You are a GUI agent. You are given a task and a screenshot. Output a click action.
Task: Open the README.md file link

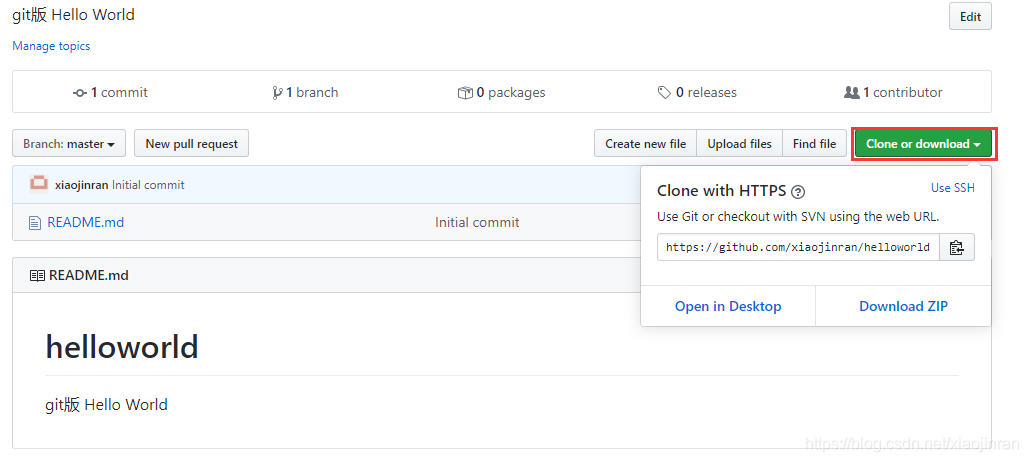[85, 223]
